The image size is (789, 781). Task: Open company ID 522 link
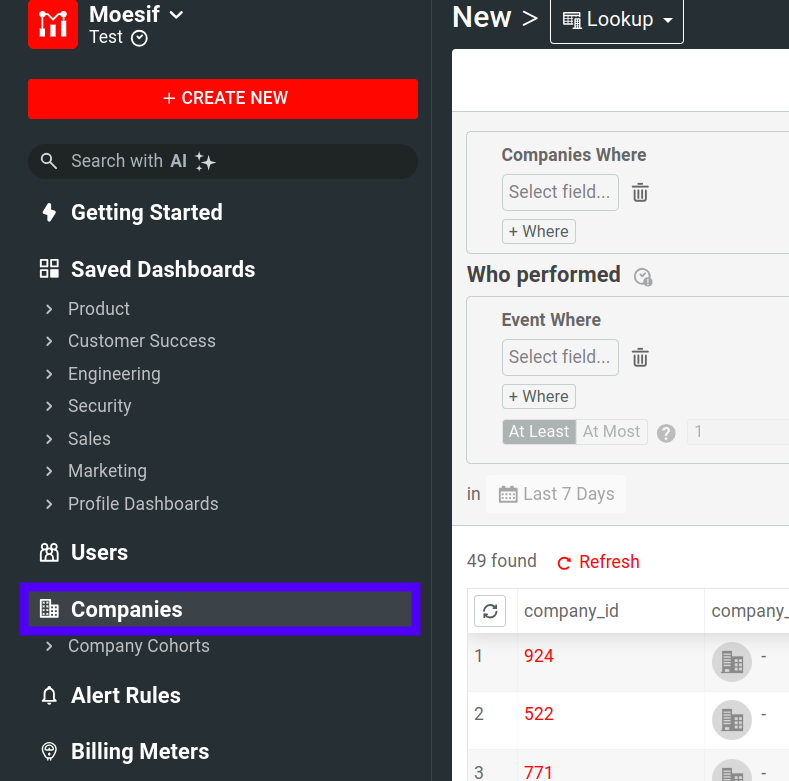[538, 714]
